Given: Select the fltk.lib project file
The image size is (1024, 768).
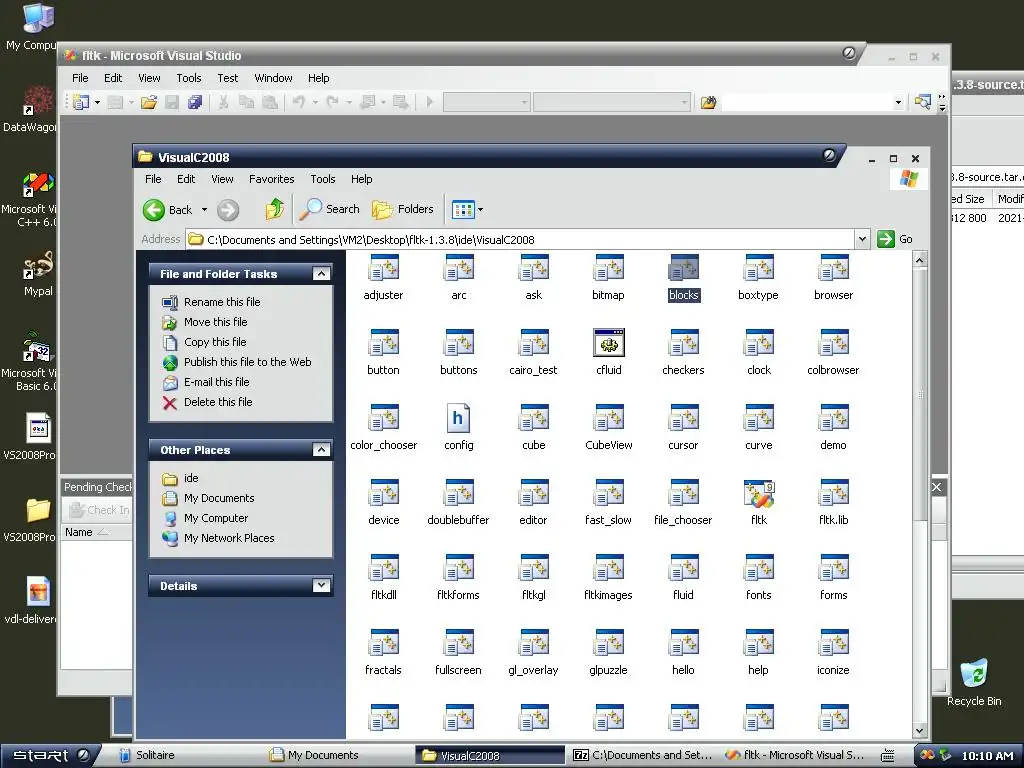Looking at the screenshot, I should [833, 502].
